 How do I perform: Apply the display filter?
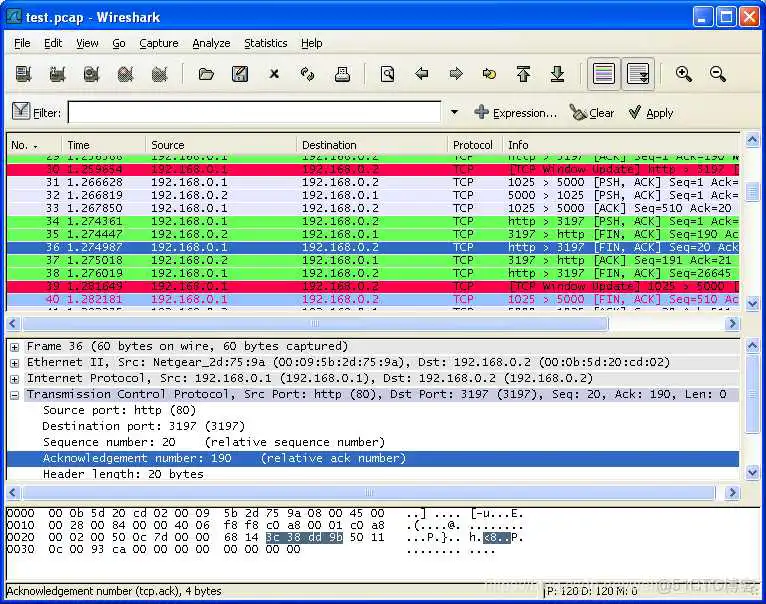[x=651, y=113]
